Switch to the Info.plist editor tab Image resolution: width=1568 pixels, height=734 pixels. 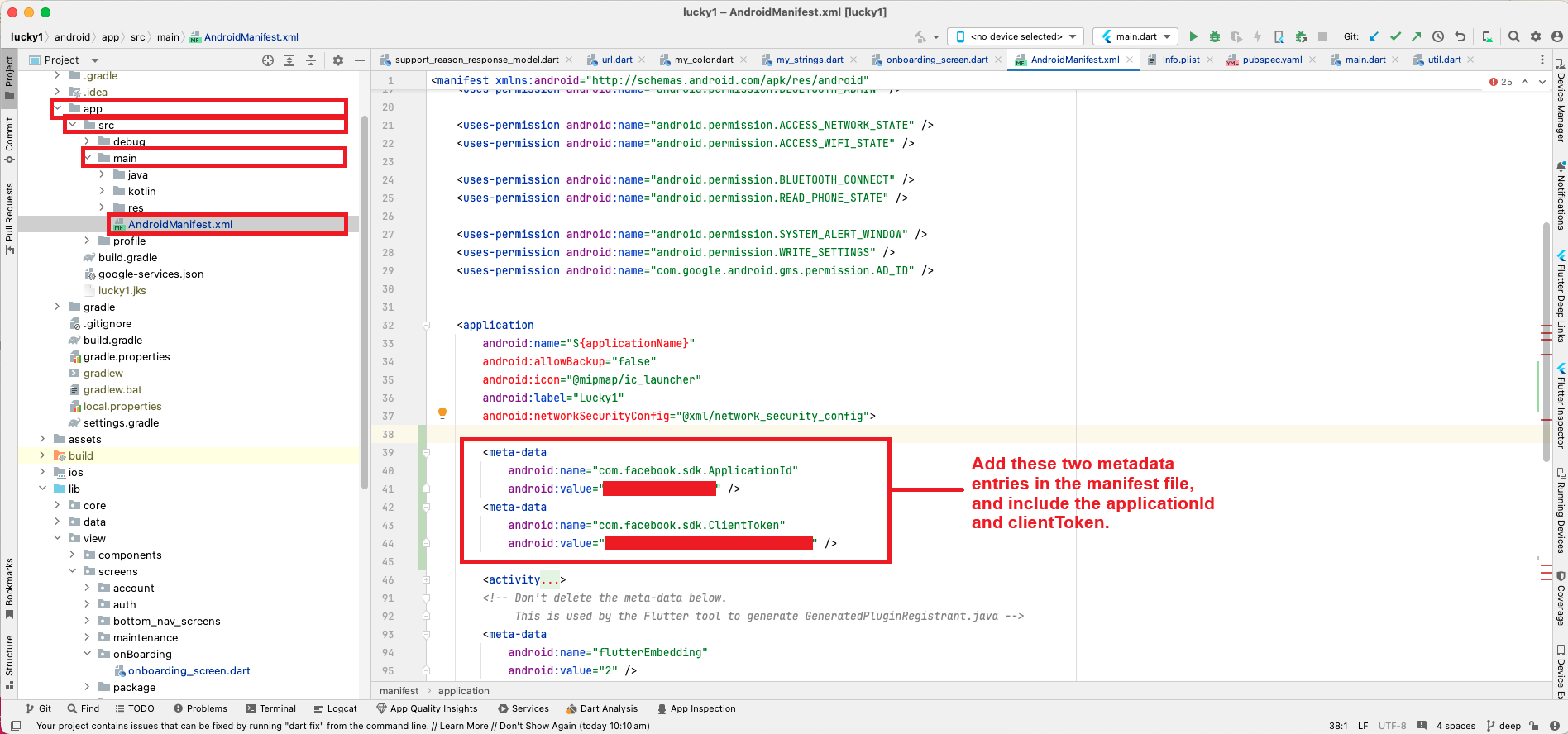(x=1180, y=60)
